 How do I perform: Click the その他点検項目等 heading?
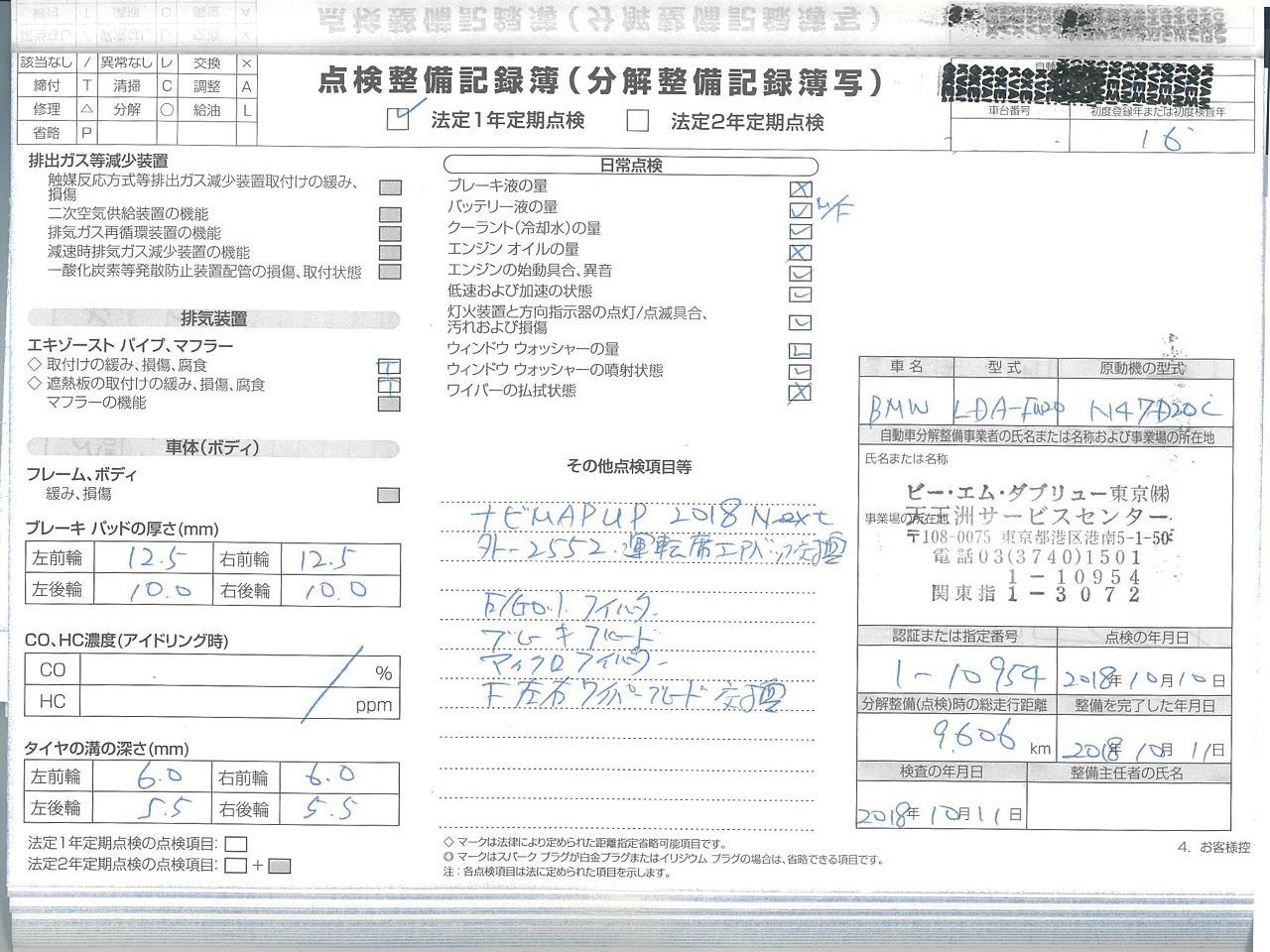click(629, 465)
